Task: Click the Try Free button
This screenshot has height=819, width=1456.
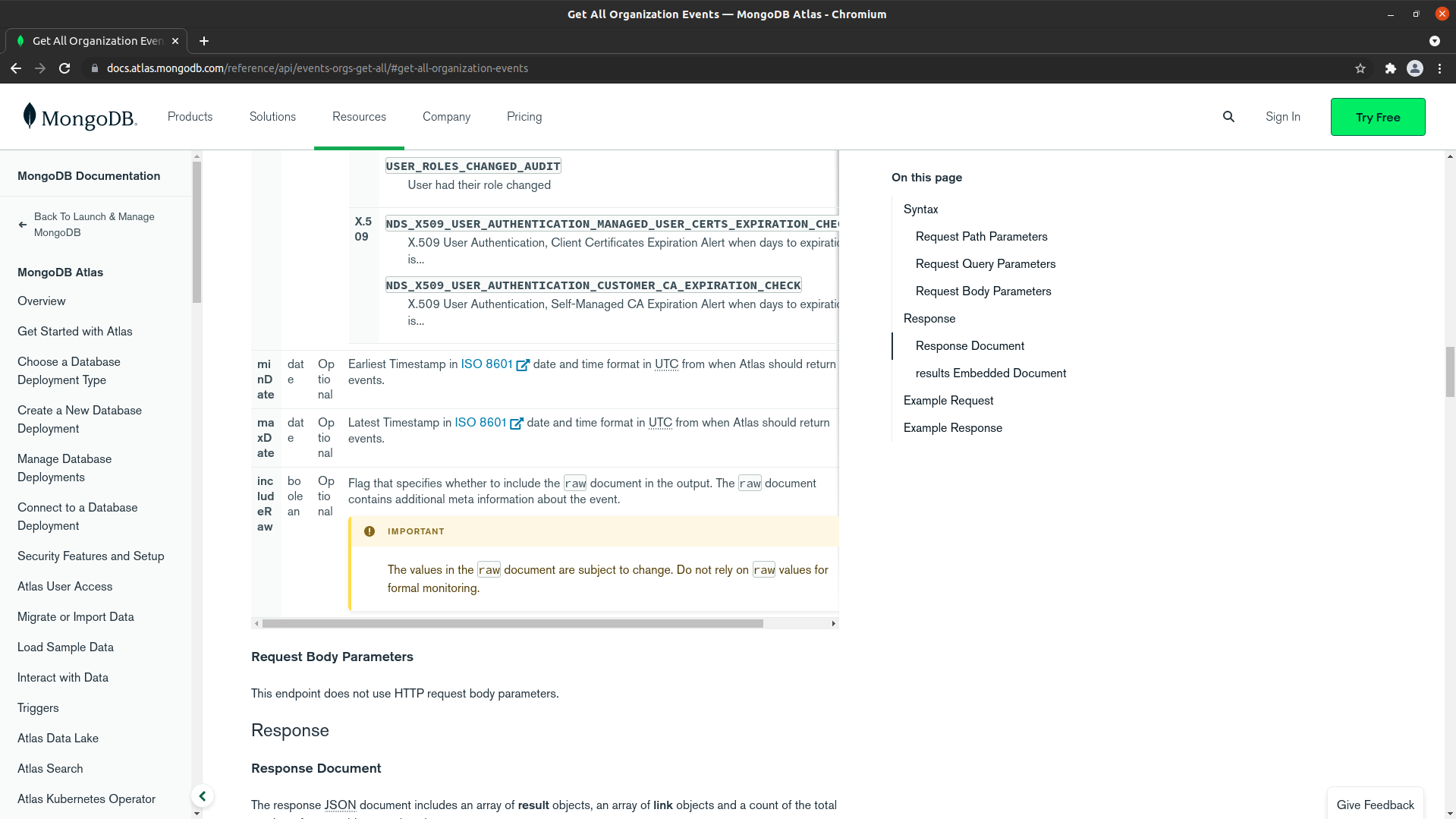Action: click(x=1378, y=117)
